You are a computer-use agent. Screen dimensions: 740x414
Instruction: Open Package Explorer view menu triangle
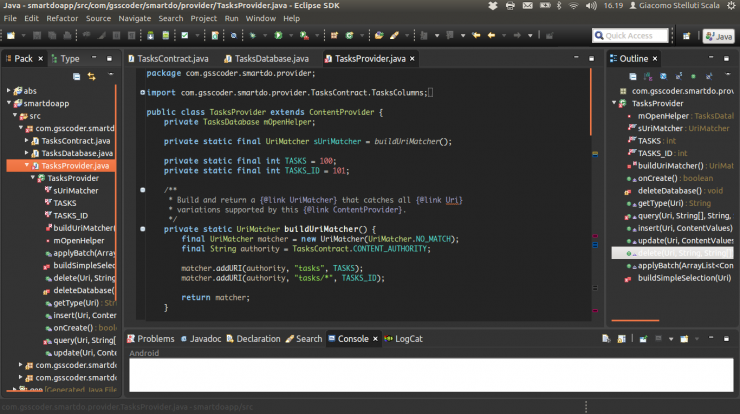[111, 74]
